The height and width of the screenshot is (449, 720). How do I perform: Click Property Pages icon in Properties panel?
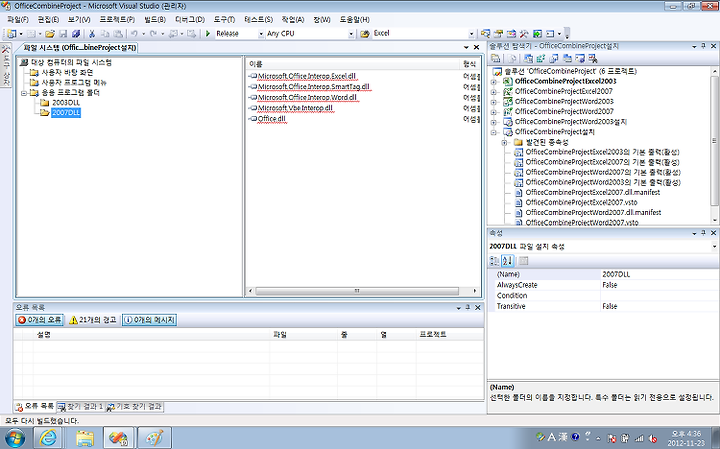(523, 261)
